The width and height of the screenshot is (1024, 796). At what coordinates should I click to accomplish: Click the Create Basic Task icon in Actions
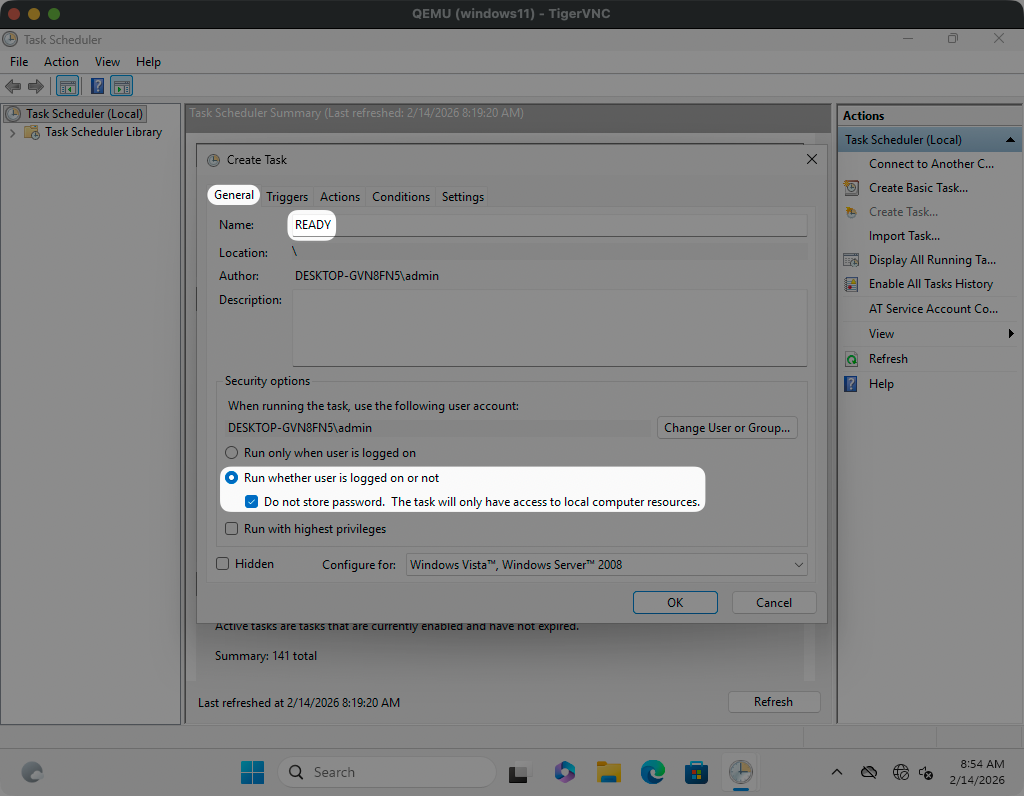click(851, 188)
